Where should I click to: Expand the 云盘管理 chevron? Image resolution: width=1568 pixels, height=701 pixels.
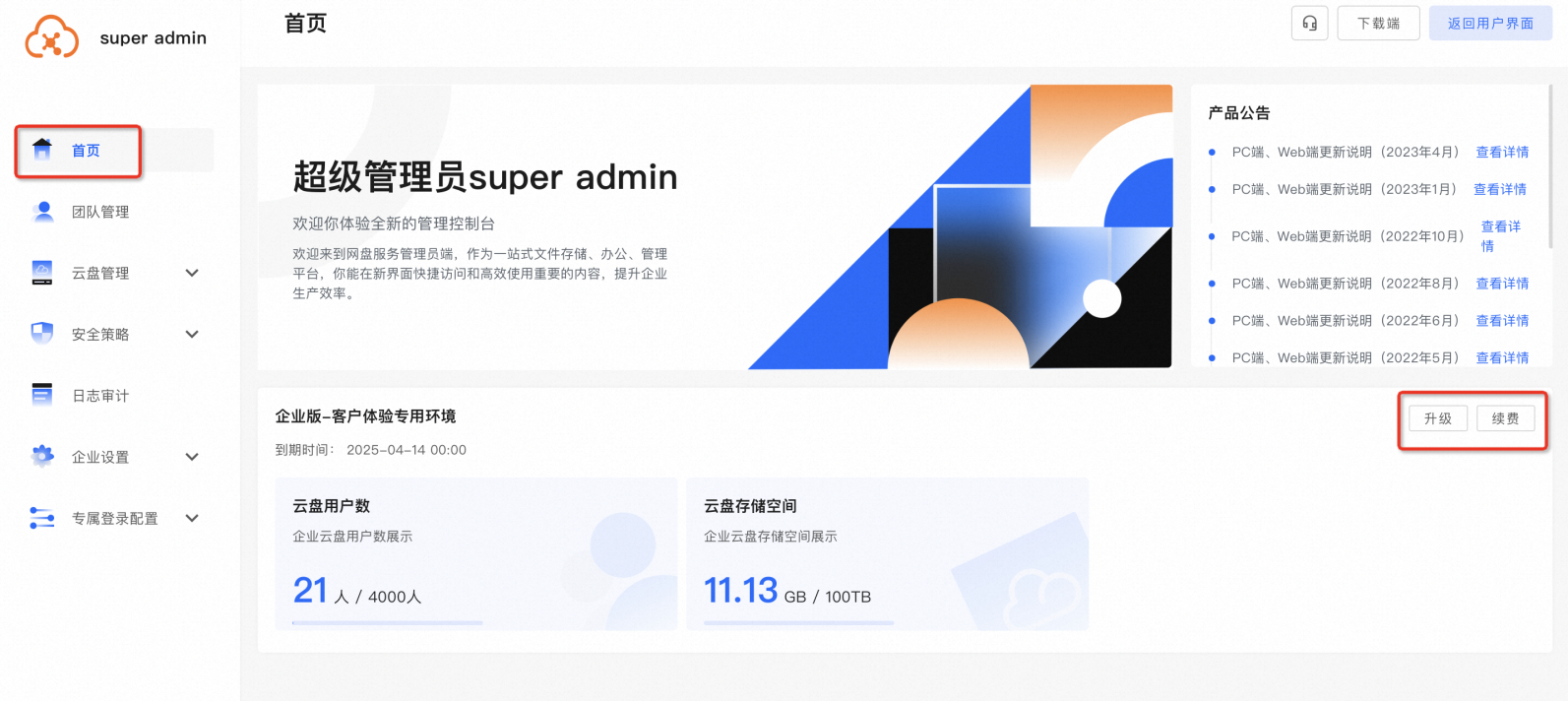coord(192,273)
